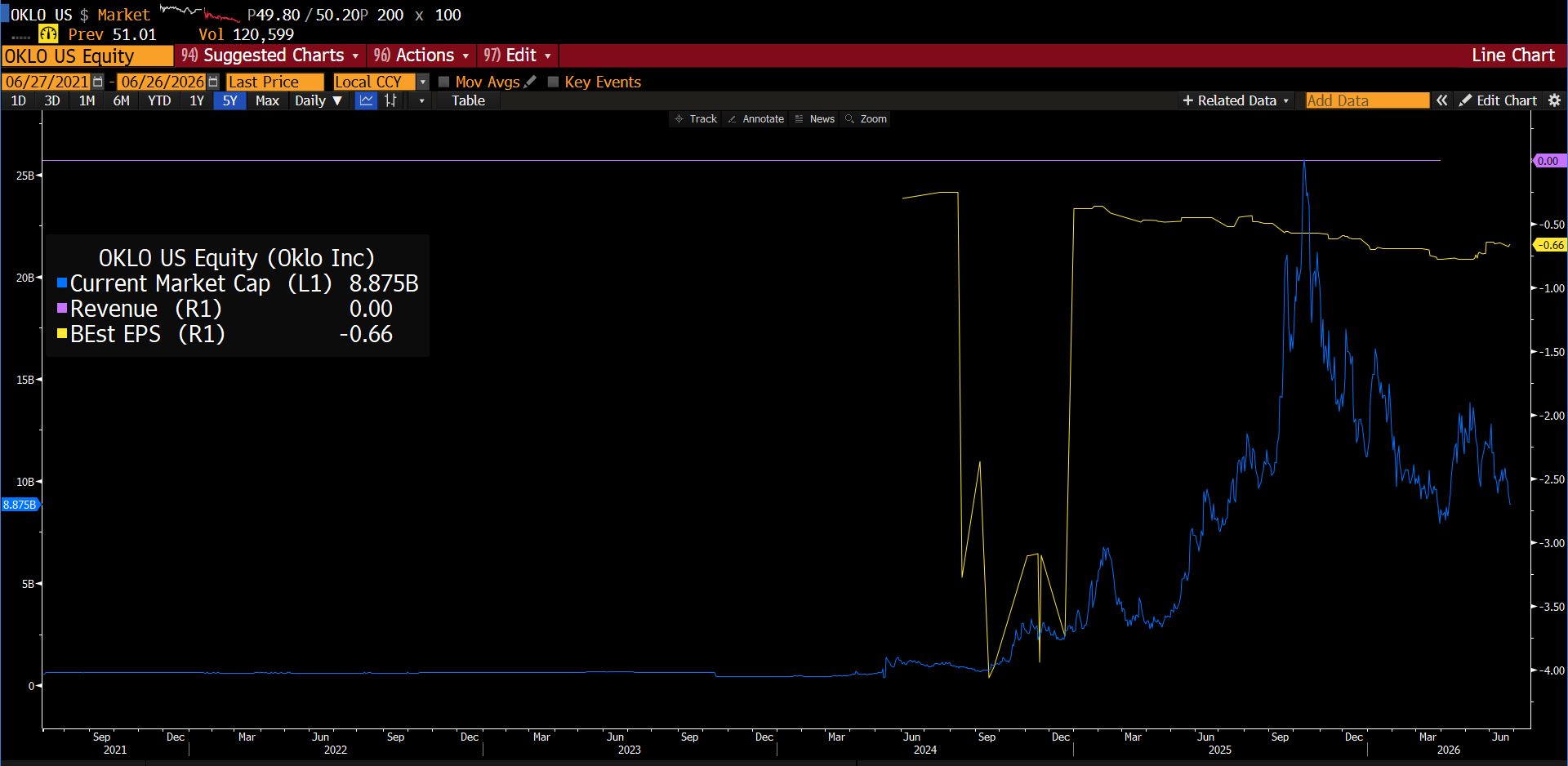Open the Actions menu

click(x=421, y=56)
